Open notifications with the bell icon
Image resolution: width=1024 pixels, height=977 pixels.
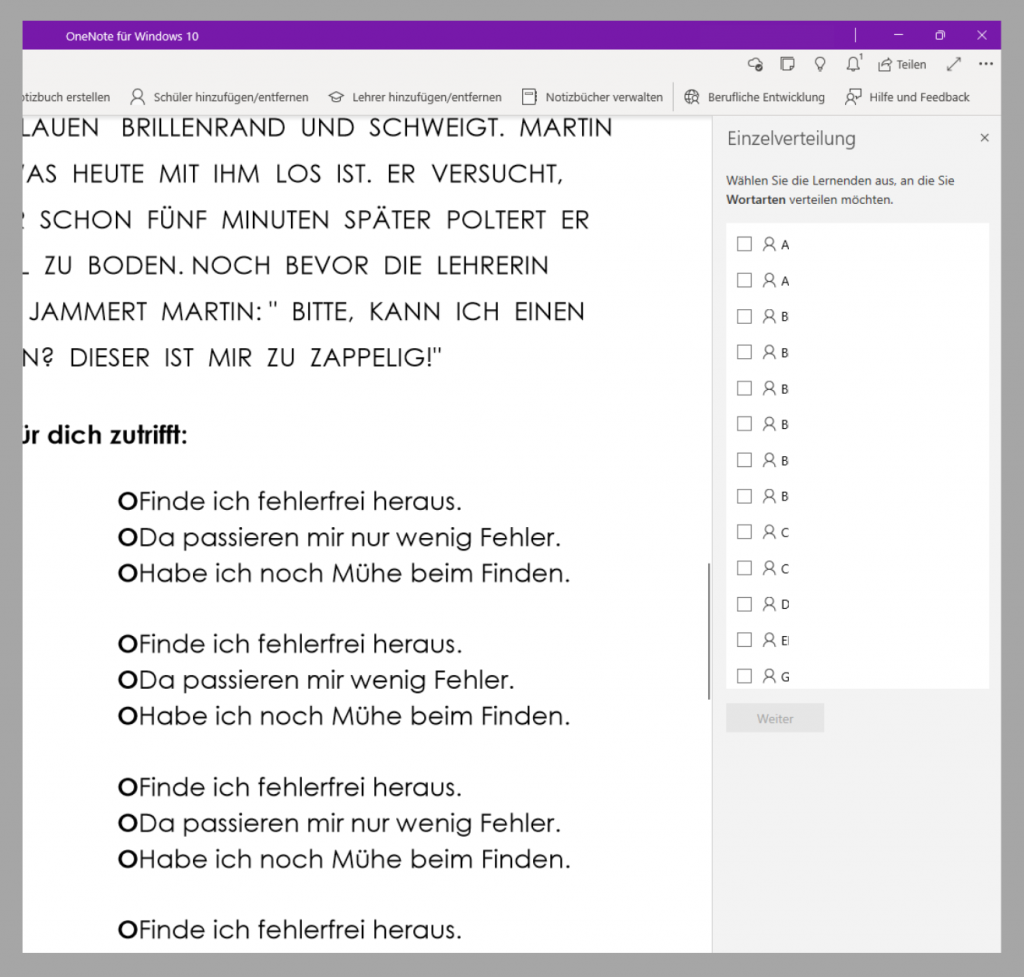pyautogui.click(x=852, y=63)
